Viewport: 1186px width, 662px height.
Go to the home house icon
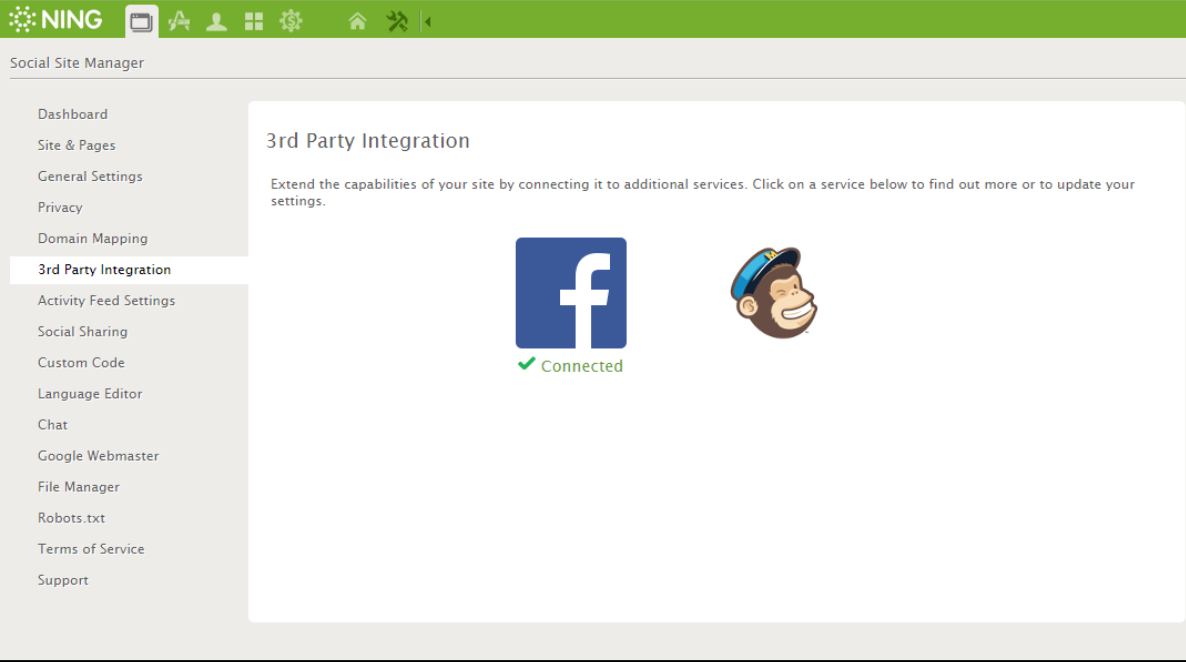[x=358, y=21]
